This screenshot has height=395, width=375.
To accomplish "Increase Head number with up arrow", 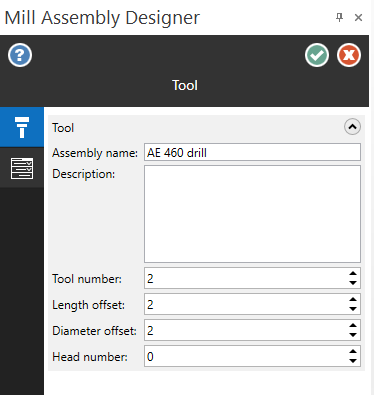I will pos(353,352).
